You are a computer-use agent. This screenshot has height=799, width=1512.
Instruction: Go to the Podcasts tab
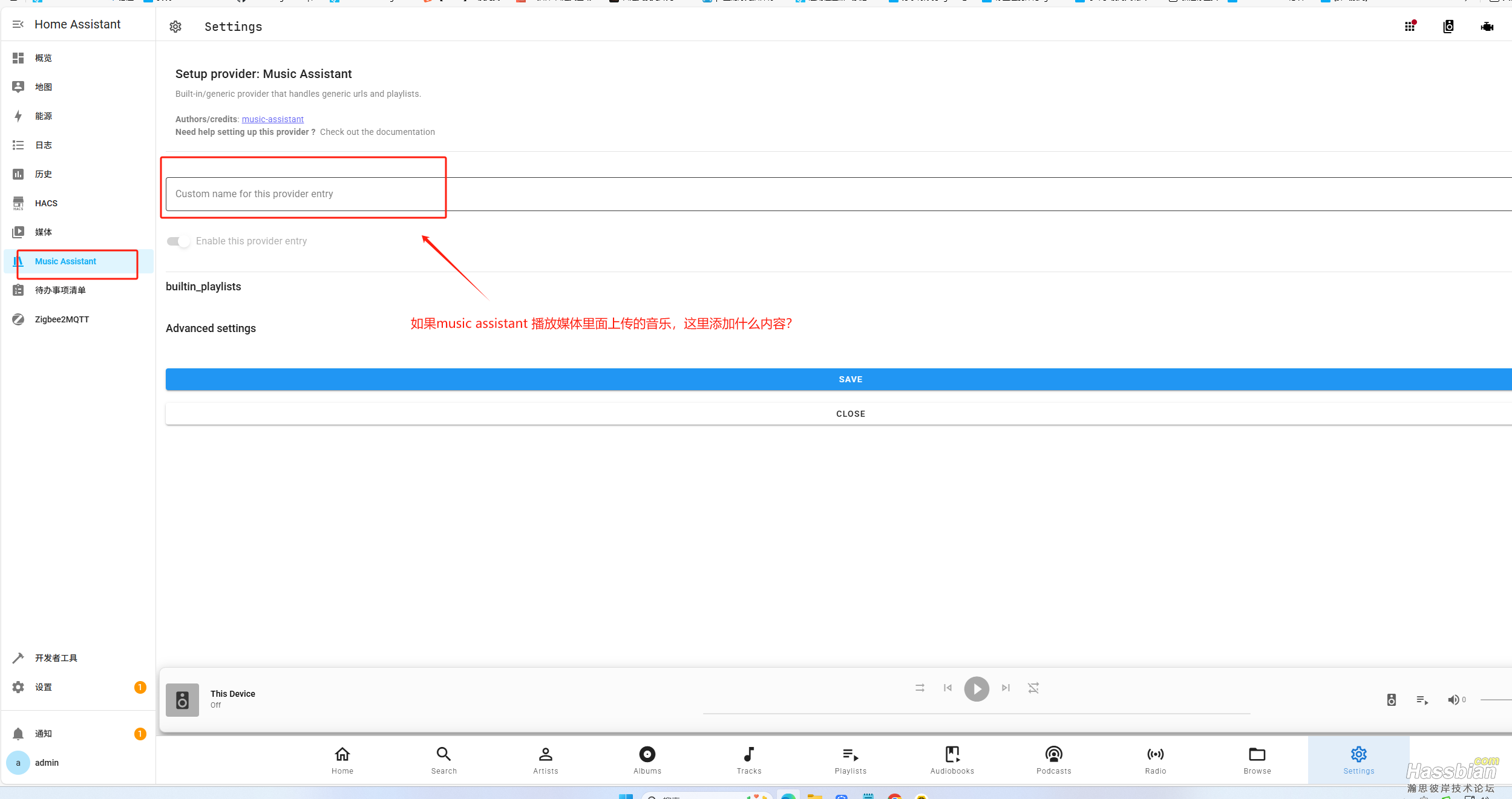(x=1054, y=760)
